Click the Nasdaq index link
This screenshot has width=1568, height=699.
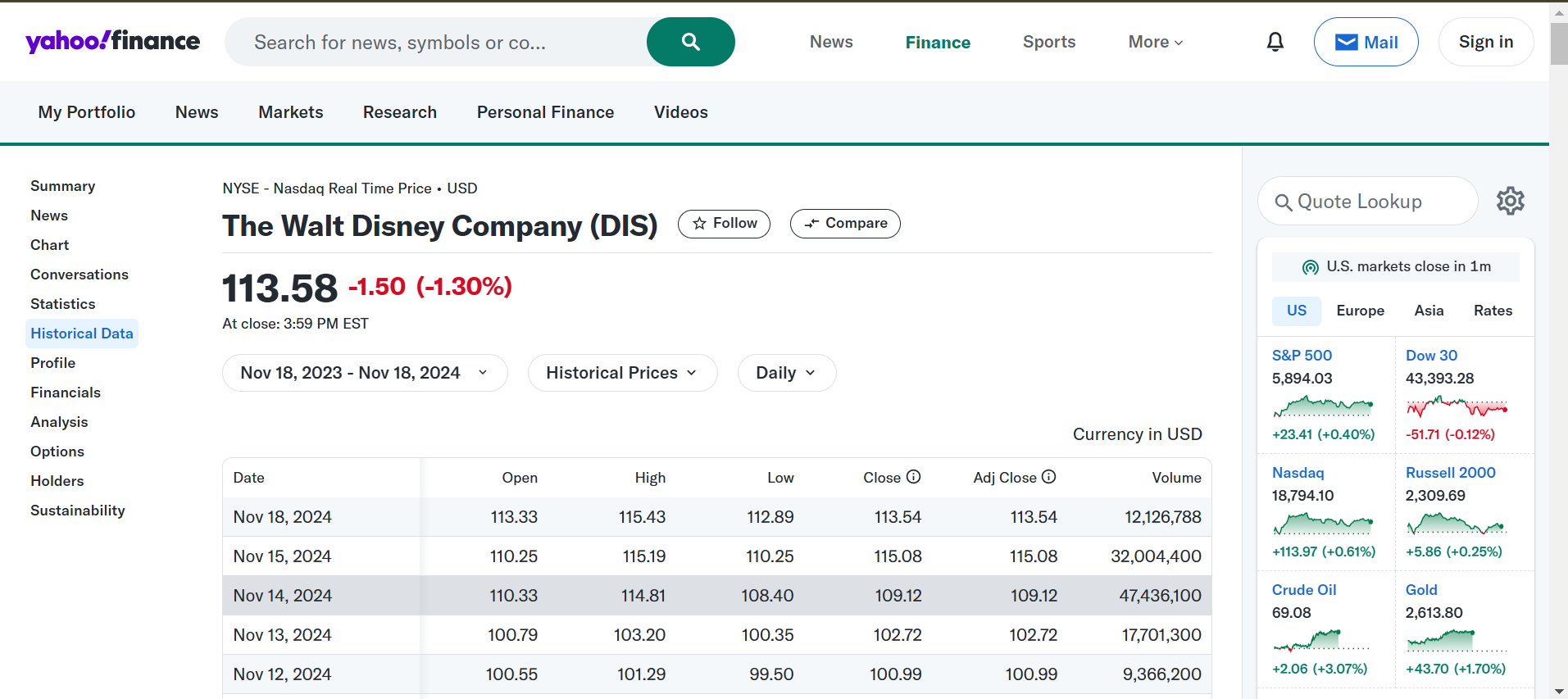(x=1298, y=472)
